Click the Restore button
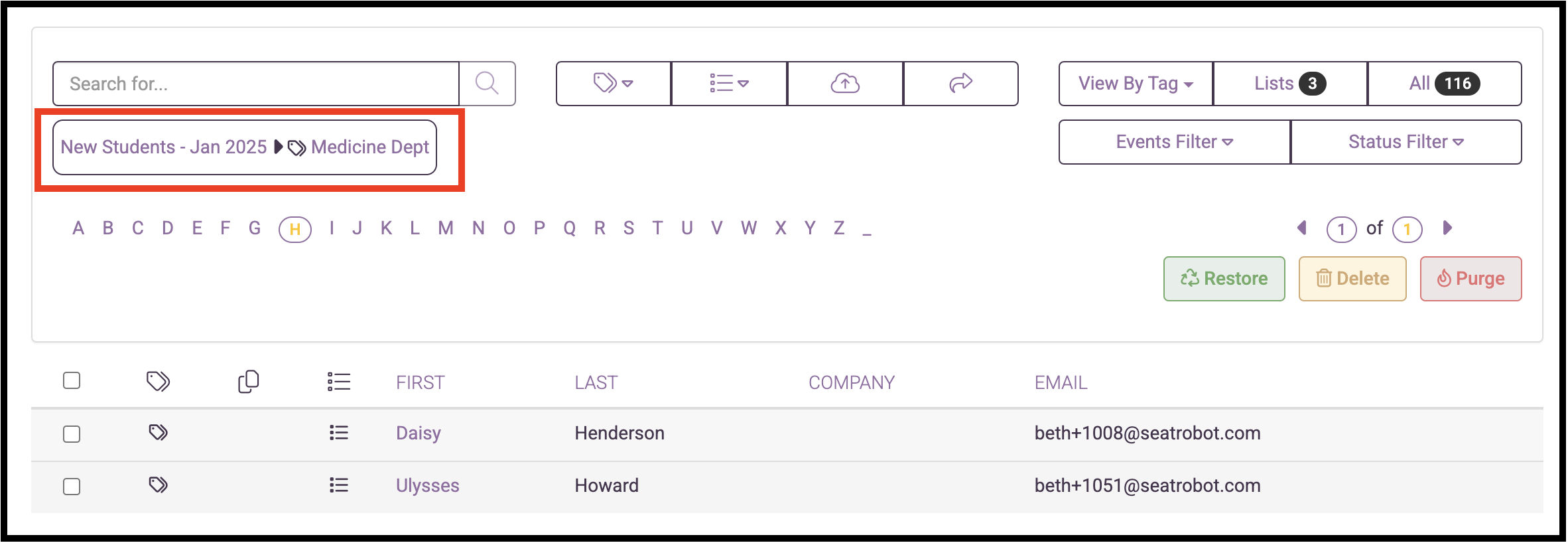This screenshot has width=1568, height=543. coord(1224,279)
